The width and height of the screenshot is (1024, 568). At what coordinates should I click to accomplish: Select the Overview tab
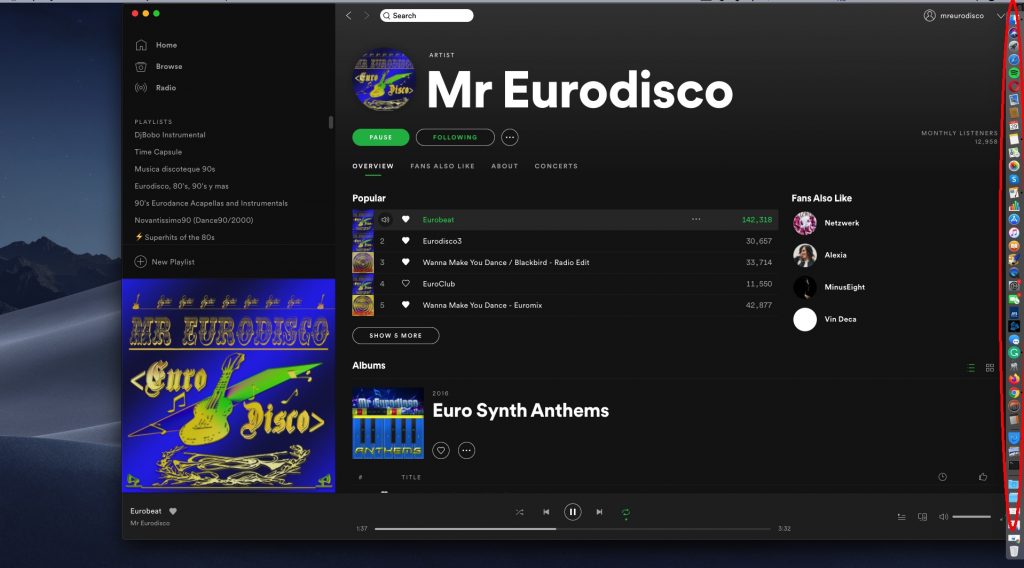[x=373, y=166]
